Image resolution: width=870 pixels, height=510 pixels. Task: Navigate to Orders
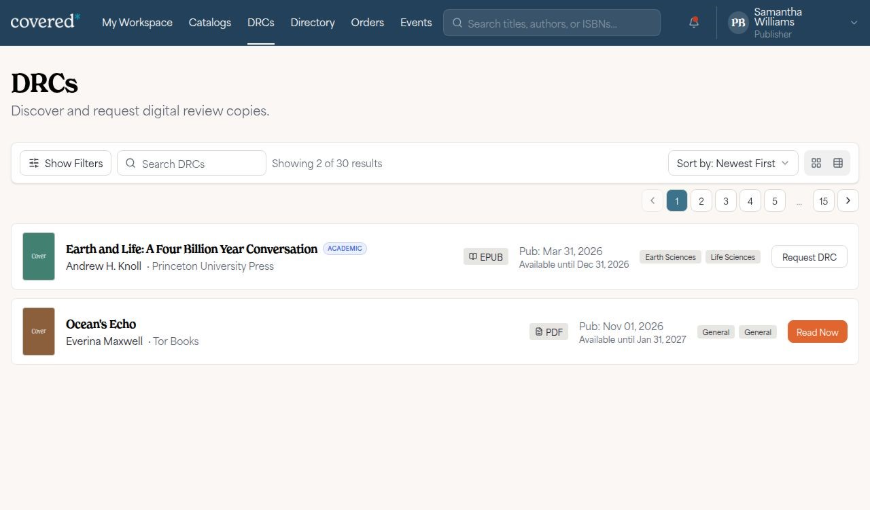tap(367, 23)
